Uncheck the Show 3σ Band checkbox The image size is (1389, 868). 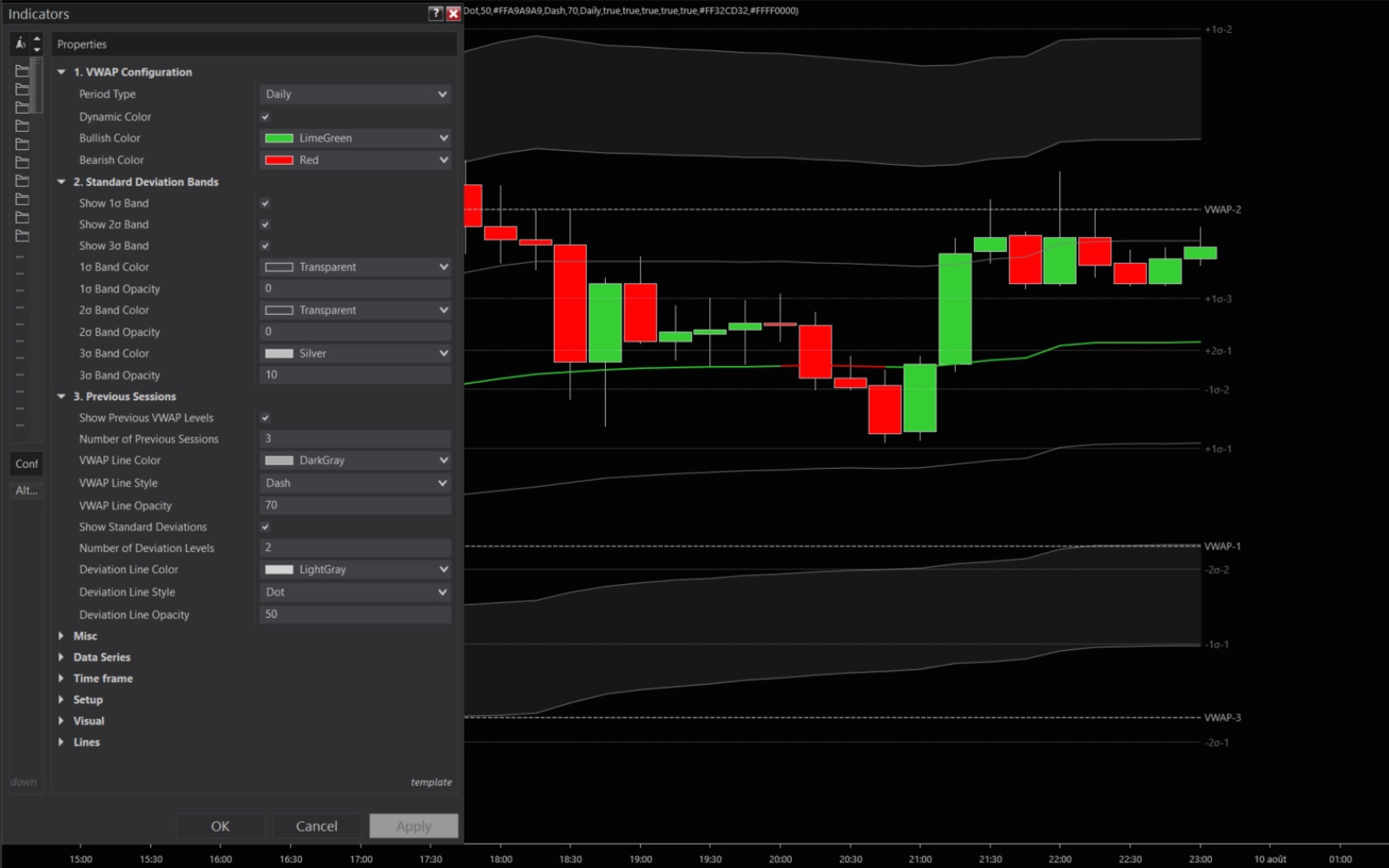(266, 246)
